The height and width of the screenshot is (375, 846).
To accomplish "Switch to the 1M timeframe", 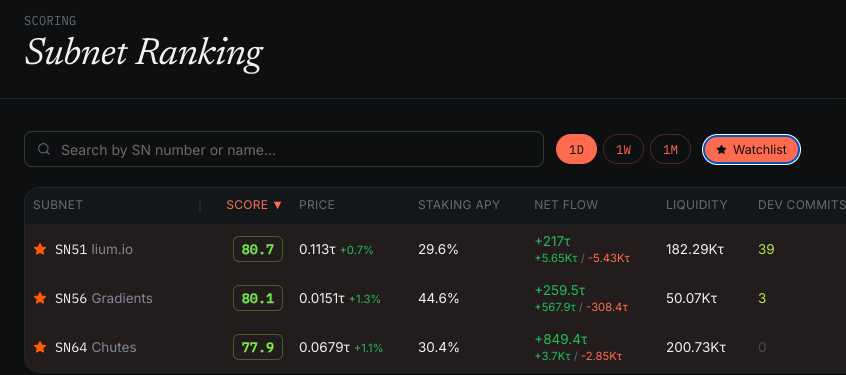I will pyautogui.click(x=670, y=149).
